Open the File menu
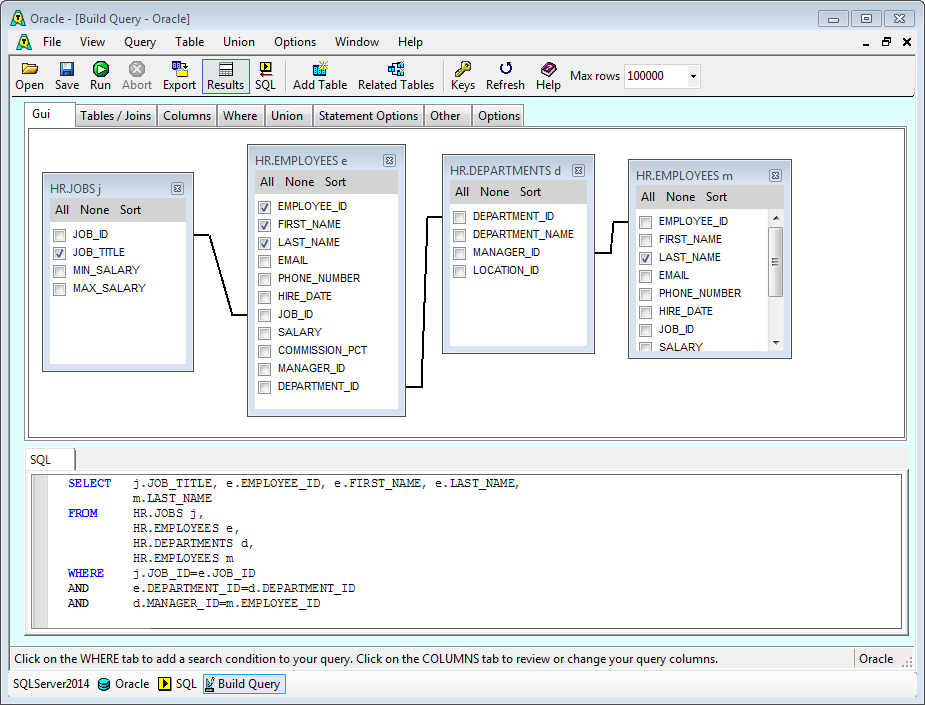This screenshot has width=925, height=705. [x=52, y=42]
